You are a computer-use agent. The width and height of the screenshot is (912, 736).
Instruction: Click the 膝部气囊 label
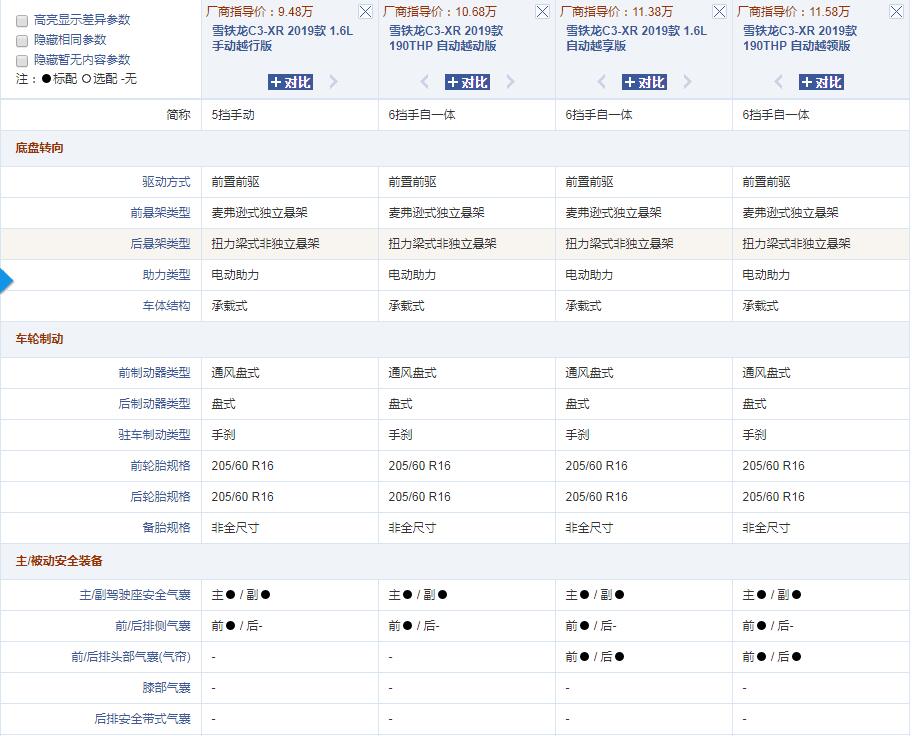click(x=166, y=688)
